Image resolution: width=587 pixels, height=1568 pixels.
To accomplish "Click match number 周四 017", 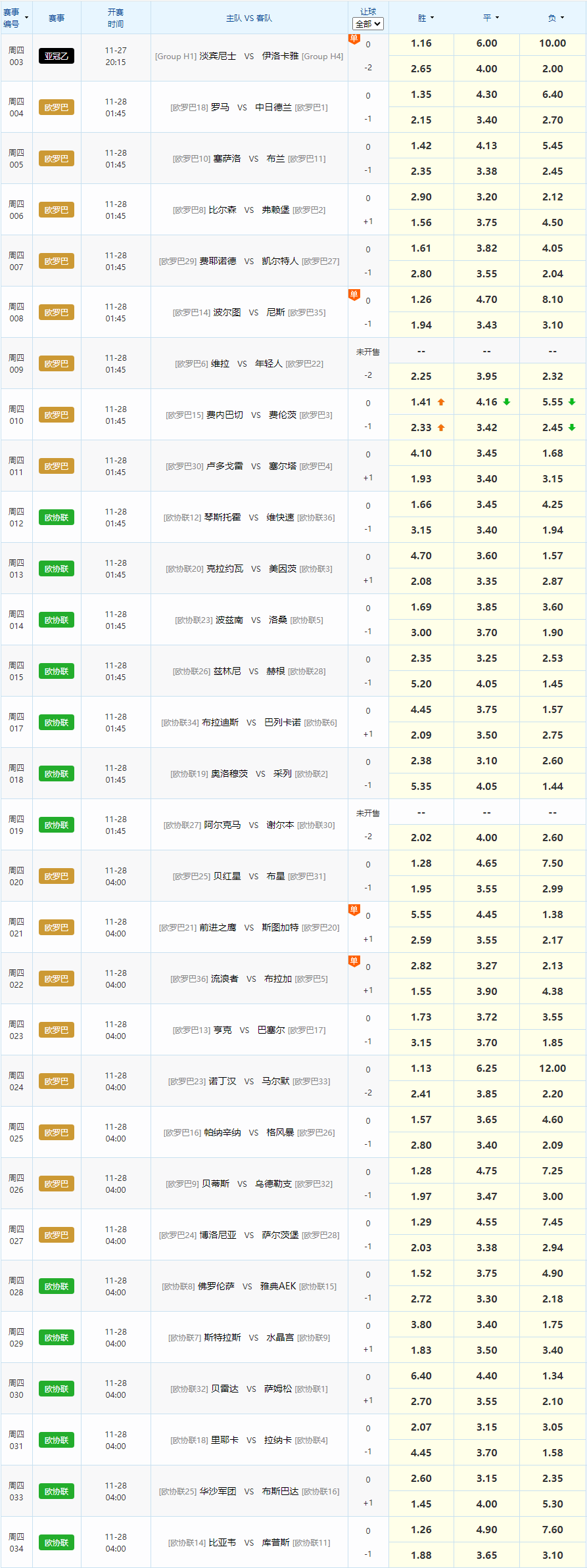I will click(x=16, y=722).
